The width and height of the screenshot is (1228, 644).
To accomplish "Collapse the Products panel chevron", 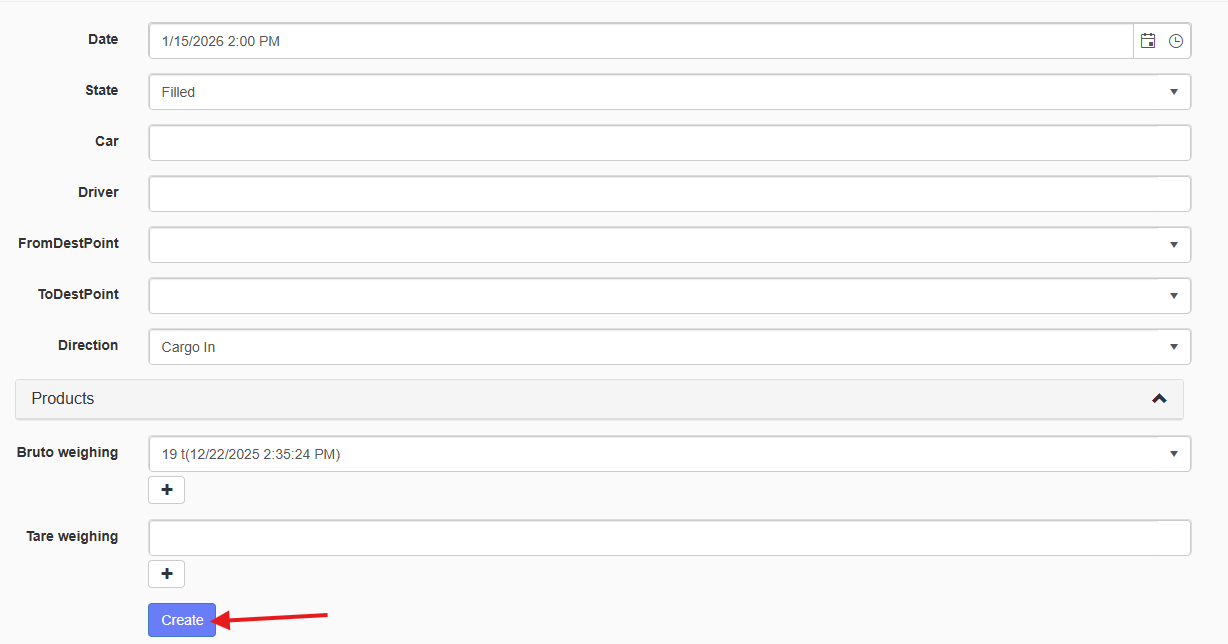I will pos(1159,398).
